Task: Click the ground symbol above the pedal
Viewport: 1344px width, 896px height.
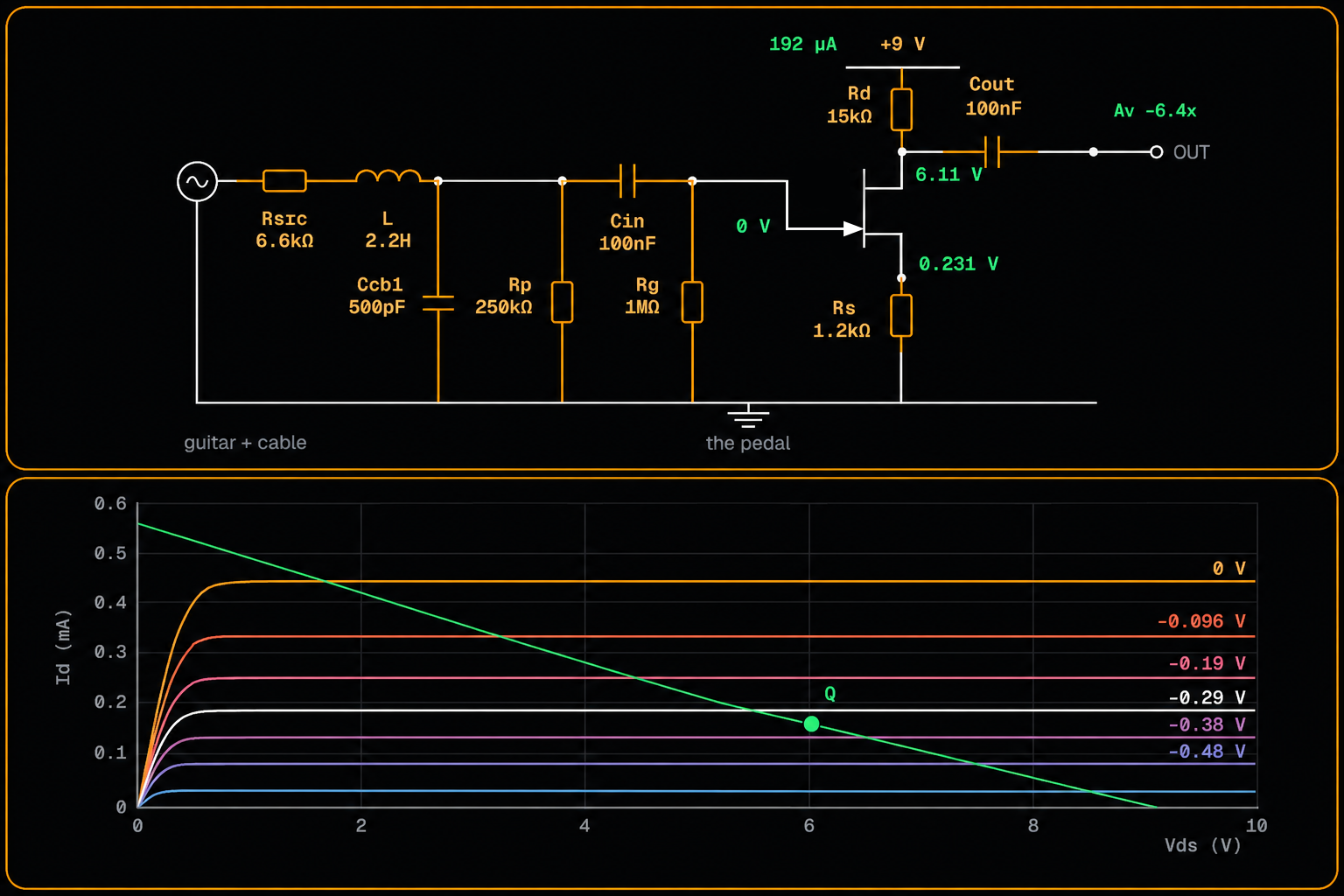Action: pos(748,416)
